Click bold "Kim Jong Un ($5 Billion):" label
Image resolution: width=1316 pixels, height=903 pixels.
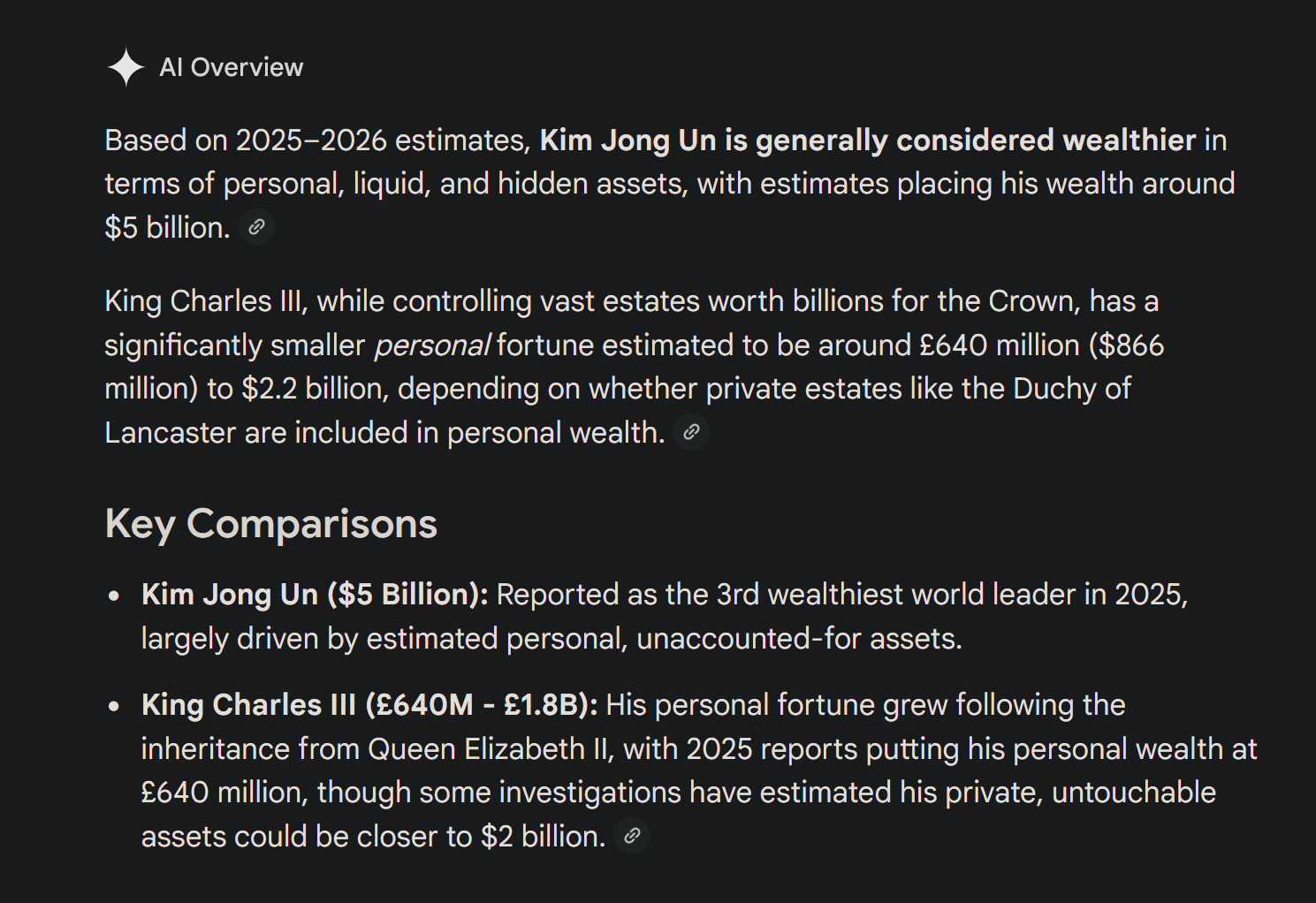pos(315,595)
